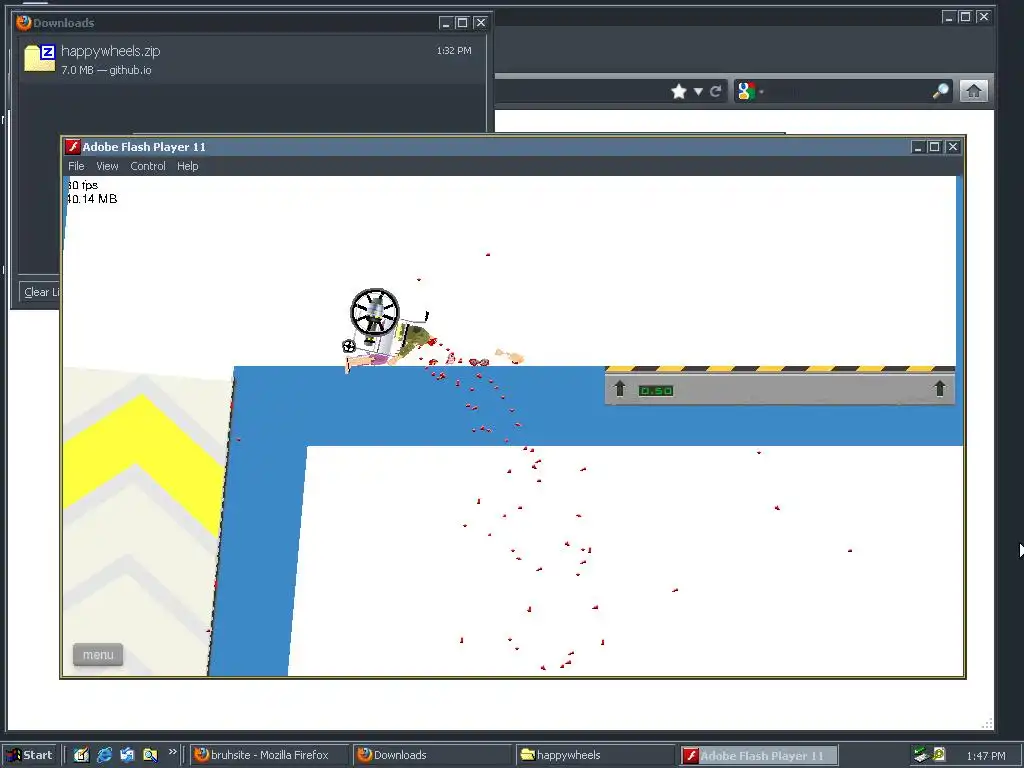Open the File menu in Flash Player

coord(76,166)
